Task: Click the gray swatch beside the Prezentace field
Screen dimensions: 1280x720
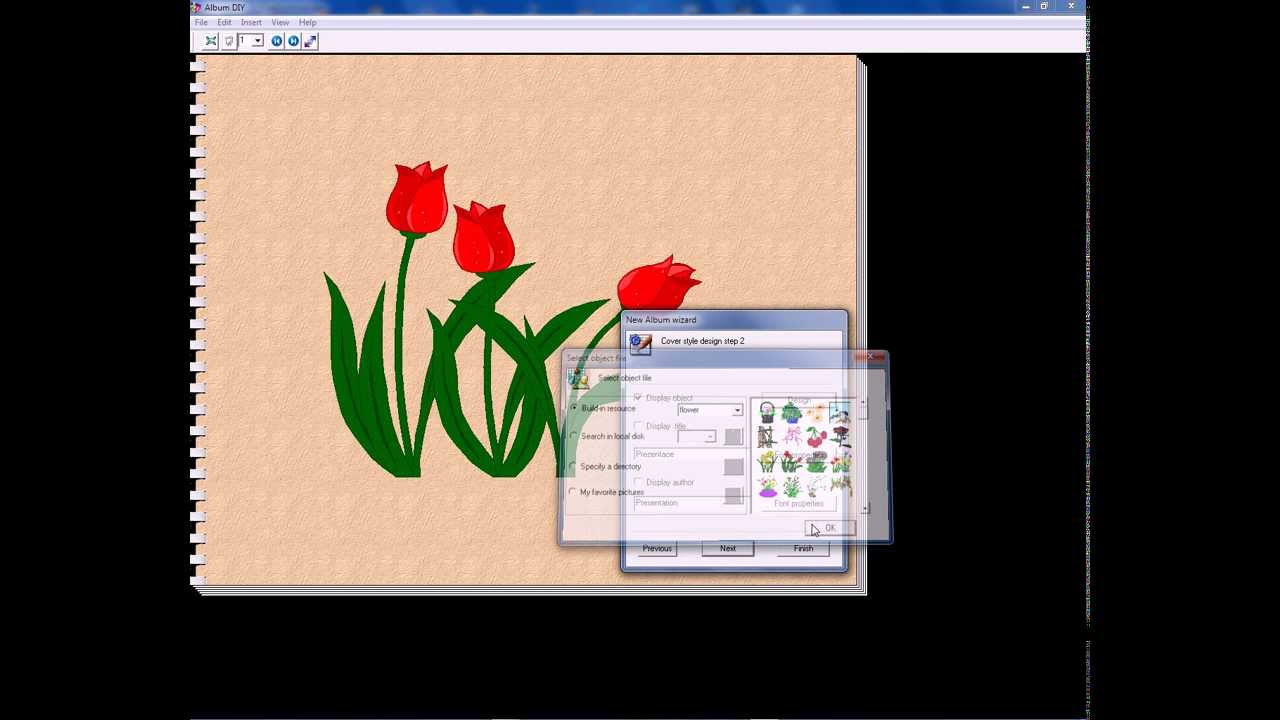Action: click(x=733, y=466)
